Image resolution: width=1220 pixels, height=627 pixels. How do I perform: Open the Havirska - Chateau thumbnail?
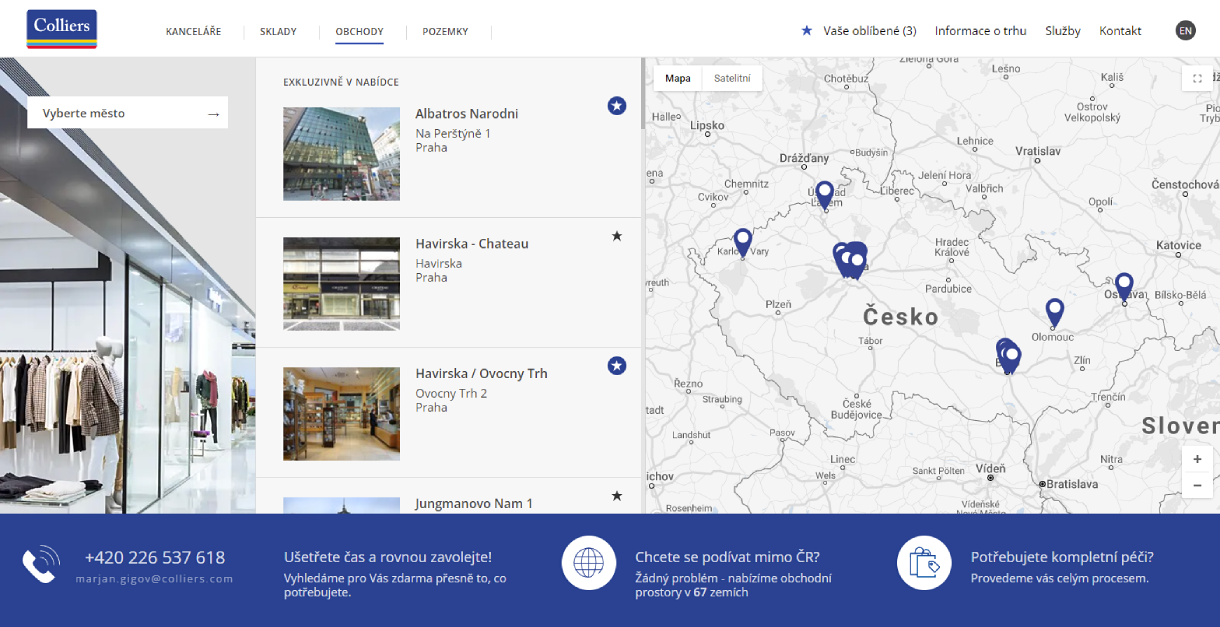click(x=341, y=284)
